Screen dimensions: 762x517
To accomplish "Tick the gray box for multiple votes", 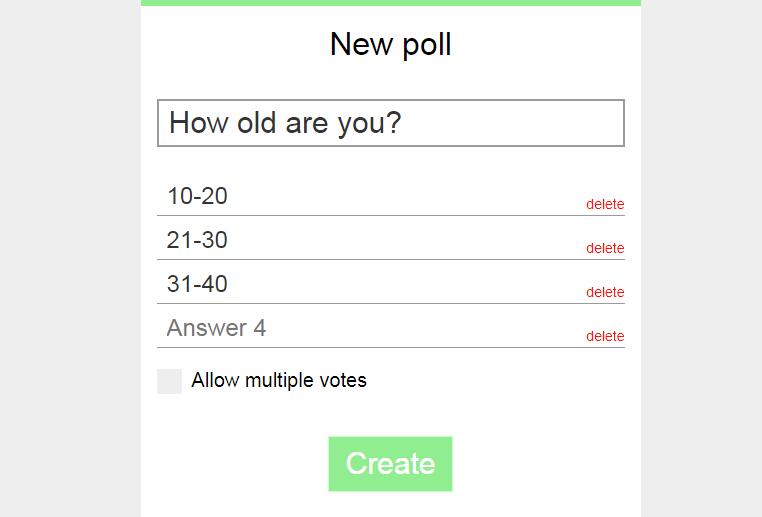I will 169,381.
